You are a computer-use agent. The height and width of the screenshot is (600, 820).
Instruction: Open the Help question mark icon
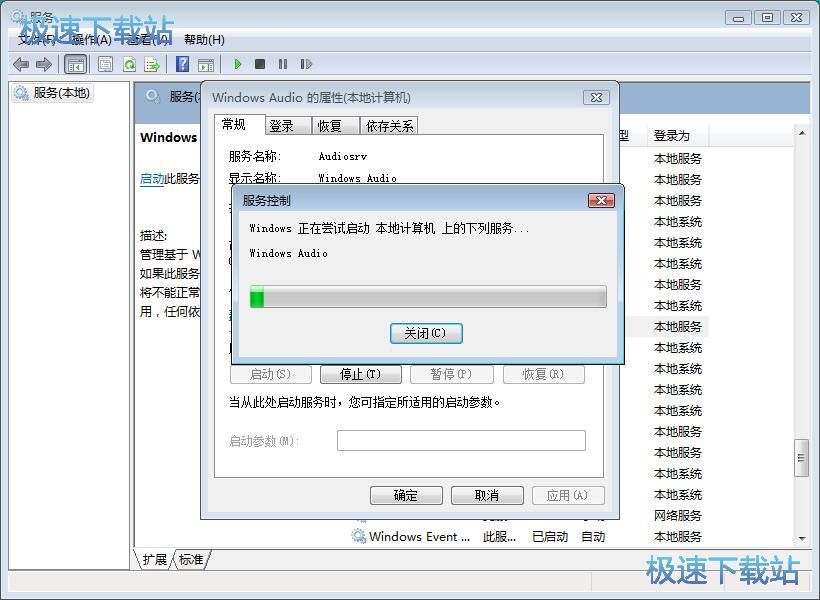pos(183,64)
